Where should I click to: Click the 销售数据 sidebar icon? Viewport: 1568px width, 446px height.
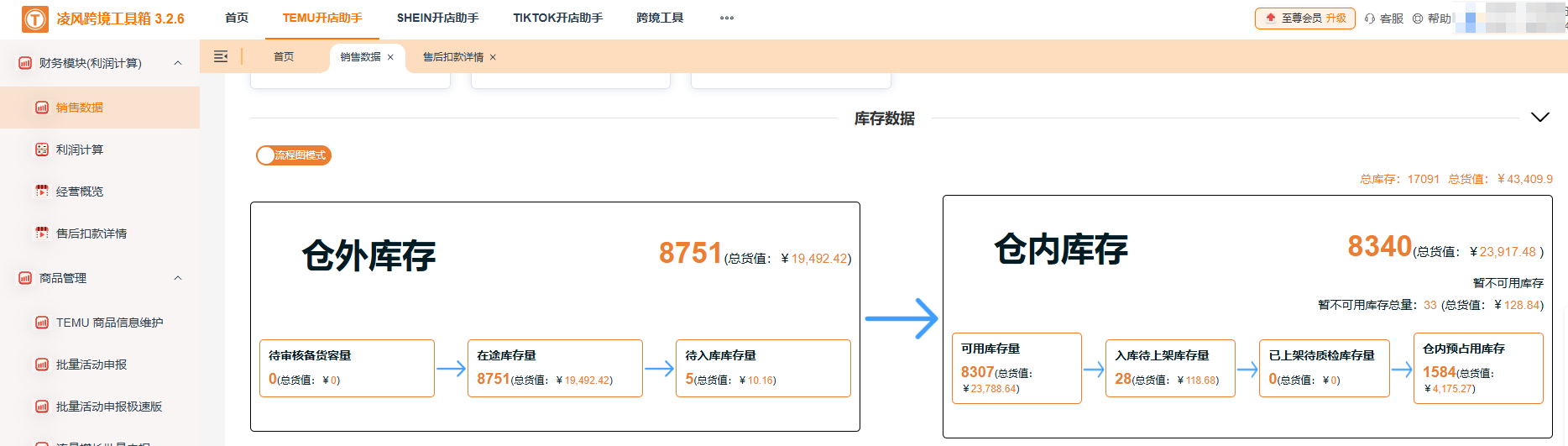42,108
